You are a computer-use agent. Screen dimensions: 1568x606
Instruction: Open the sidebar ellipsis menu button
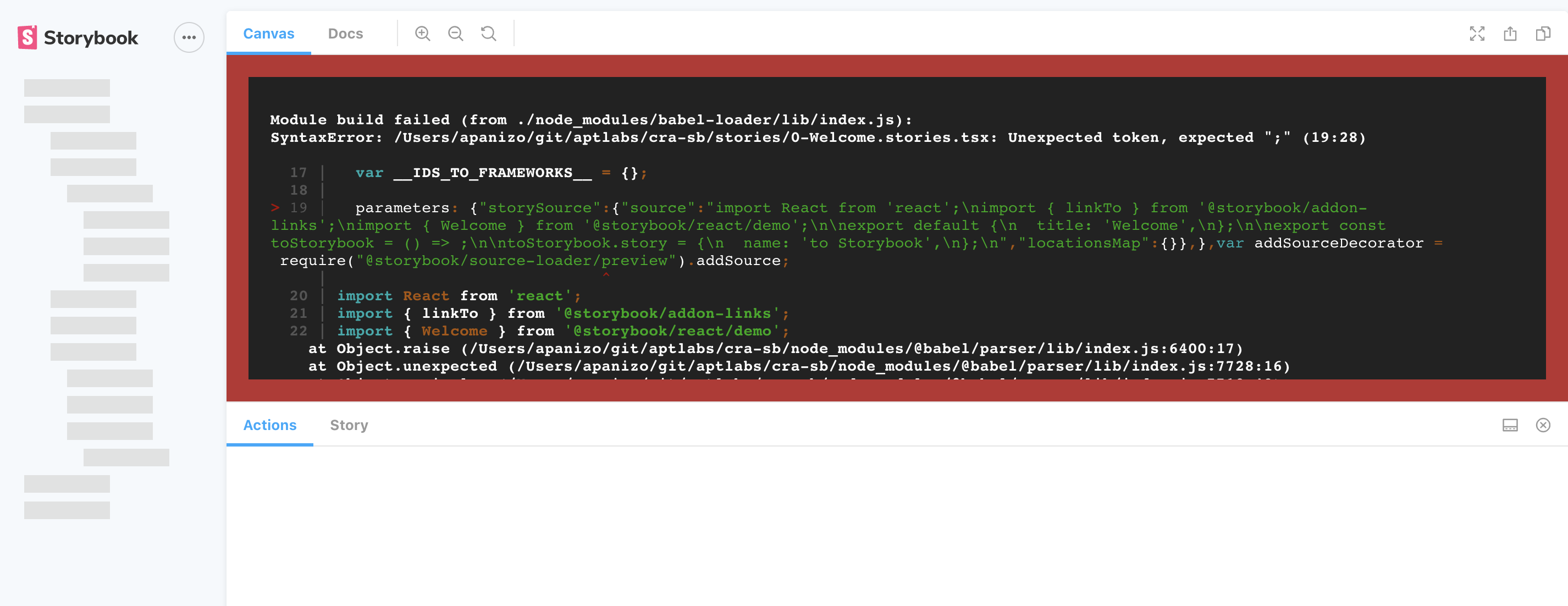tap(189, 38)
